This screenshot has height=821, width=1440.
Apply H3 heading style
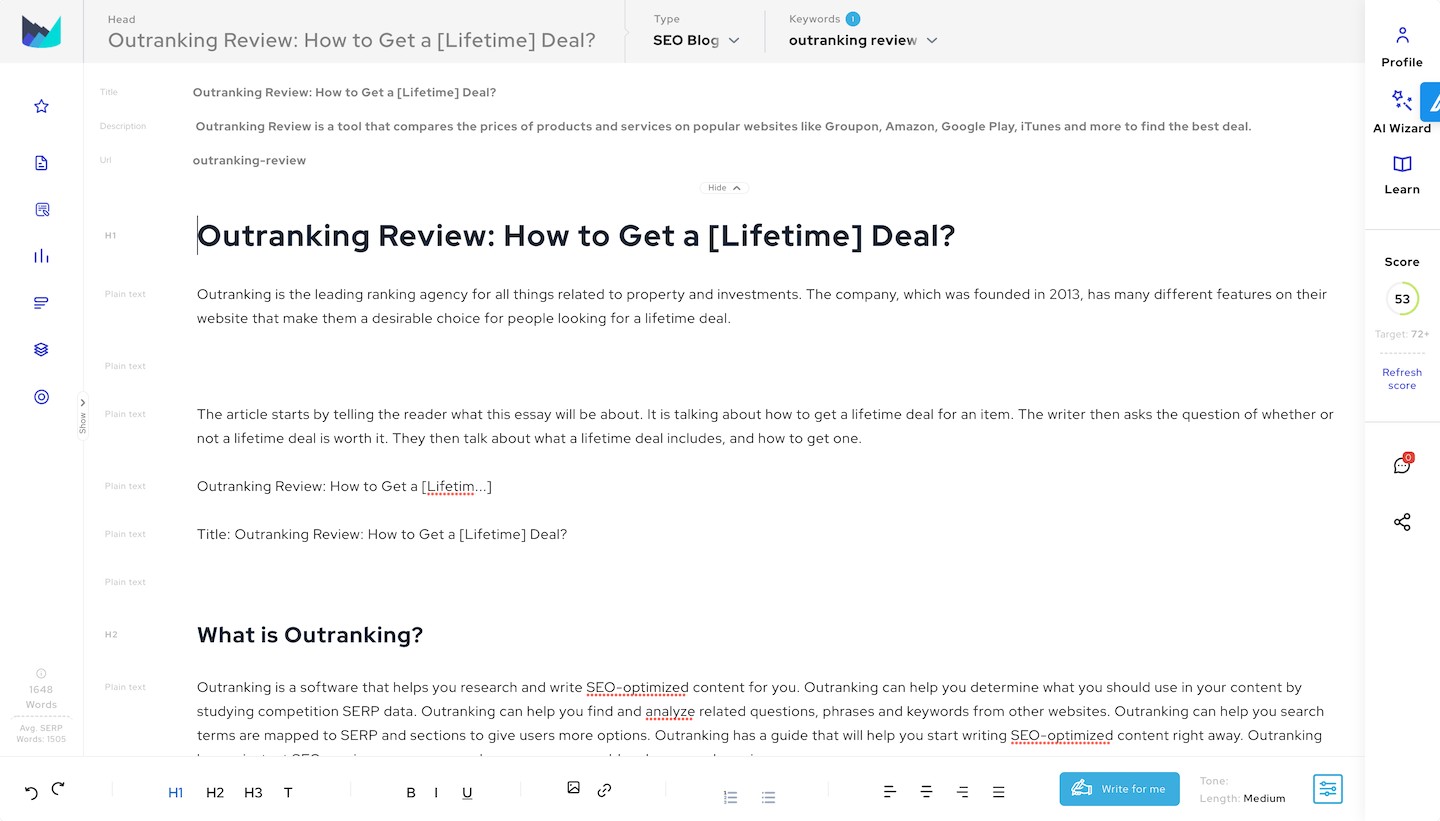click(x=253, y=792)
